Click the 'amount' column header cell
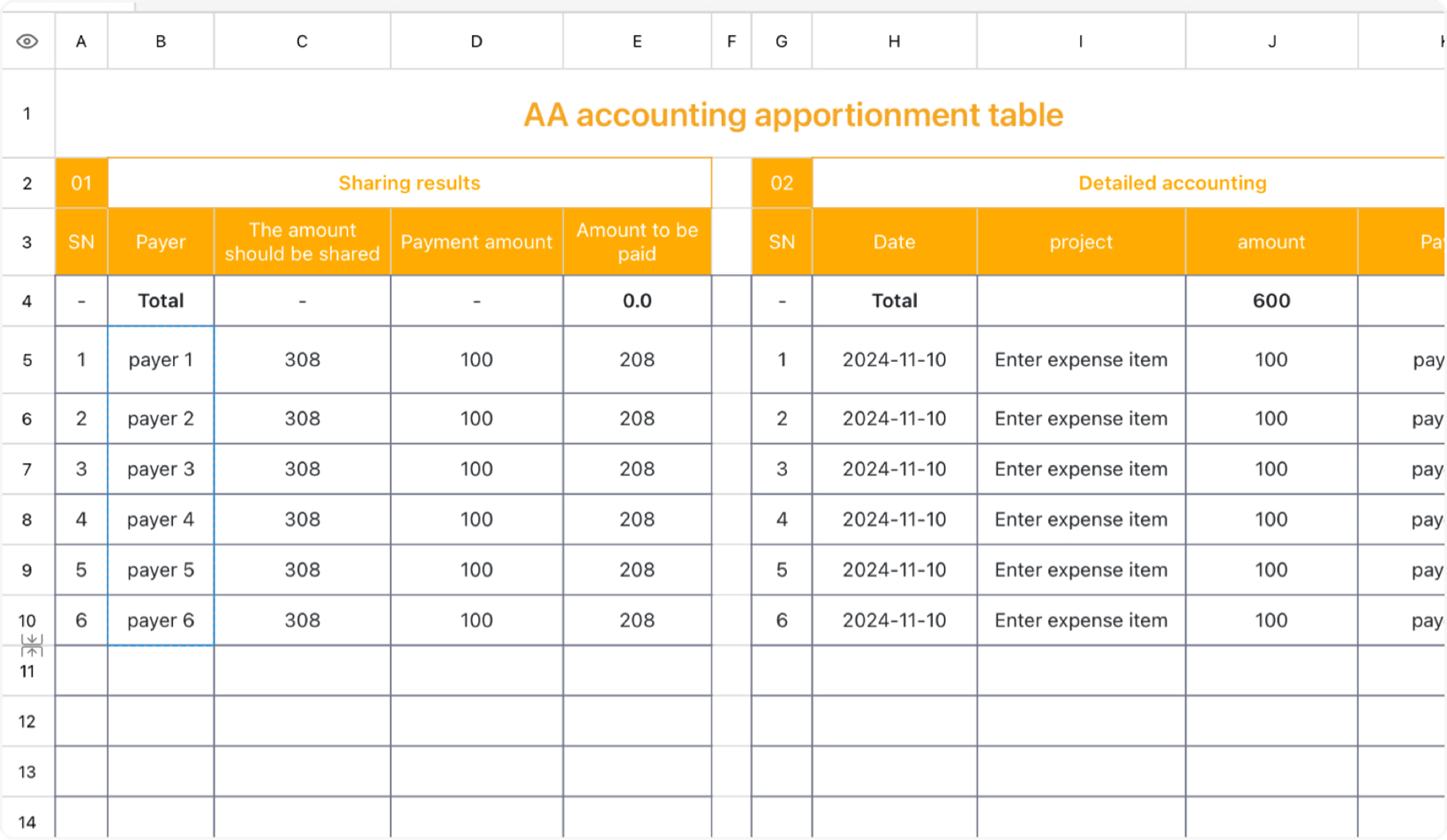 [1271, 242]
